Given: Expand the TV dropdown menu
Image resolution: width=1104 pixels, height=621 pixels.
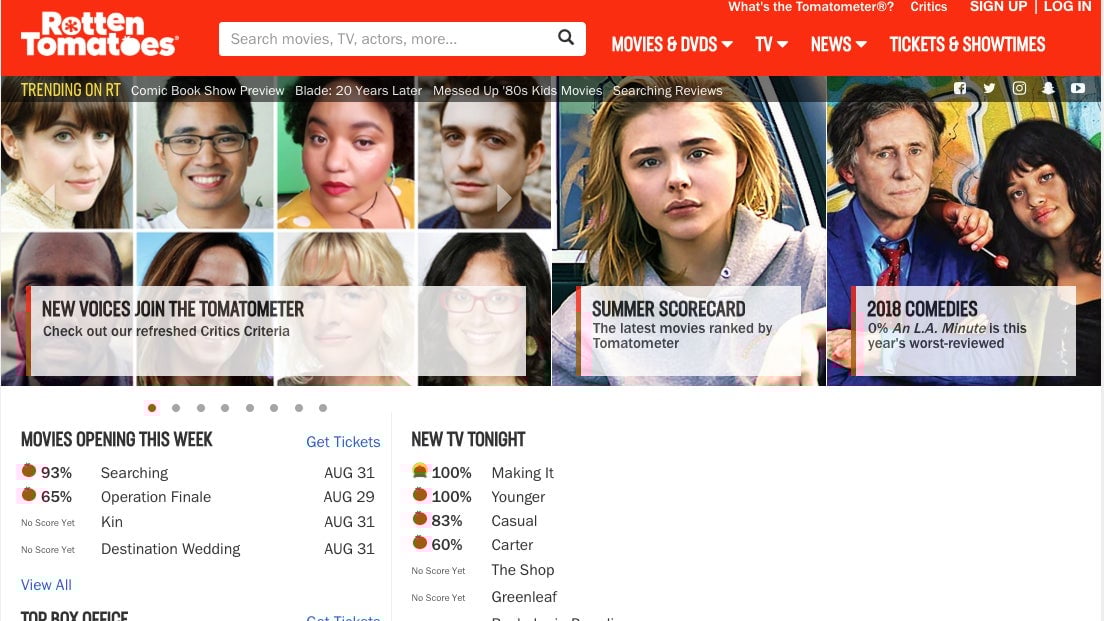Looking at the screenshot, I should [x=771, y=44].
